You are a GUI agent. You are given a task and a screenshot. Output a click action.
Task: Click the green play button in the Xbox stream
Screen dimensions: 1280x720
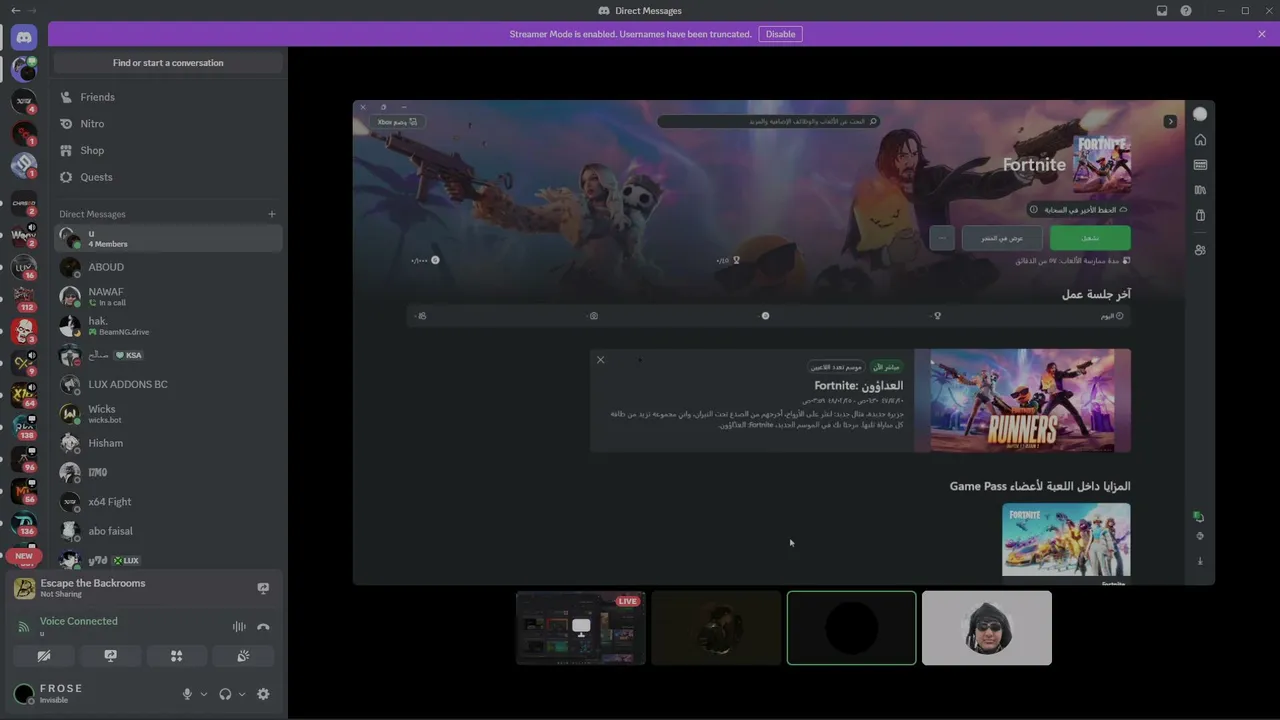coord(1090,238)
